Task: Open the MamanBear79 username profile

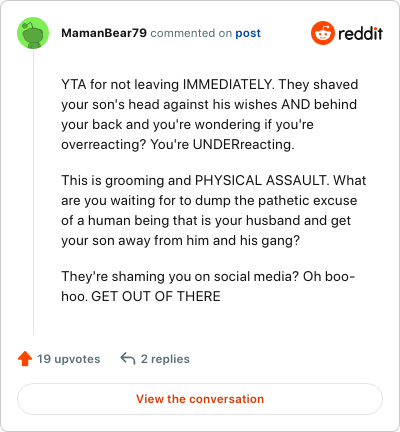Action: click(x=104, y=33)
